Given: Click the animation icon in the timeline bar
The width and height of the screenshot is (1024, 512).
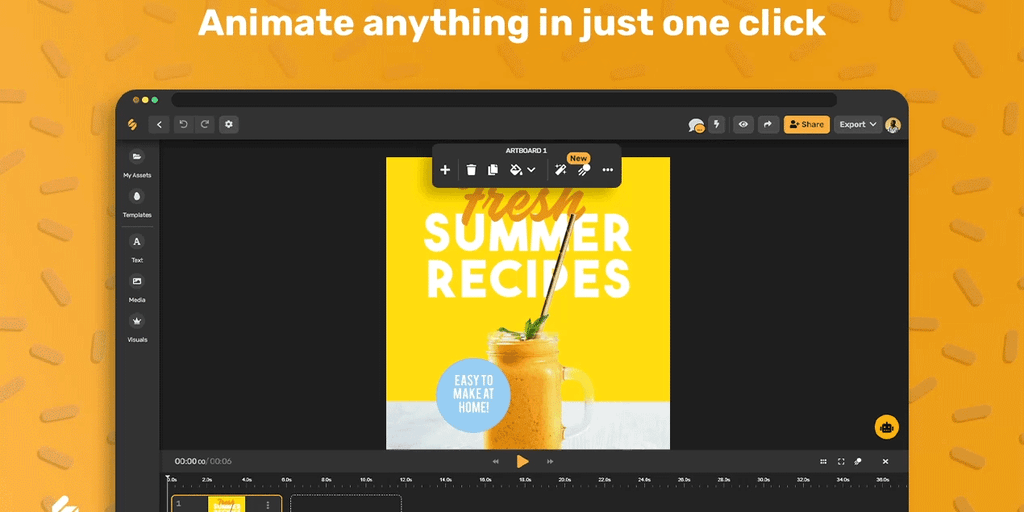Looking at the screenshot, I should 858,461.
